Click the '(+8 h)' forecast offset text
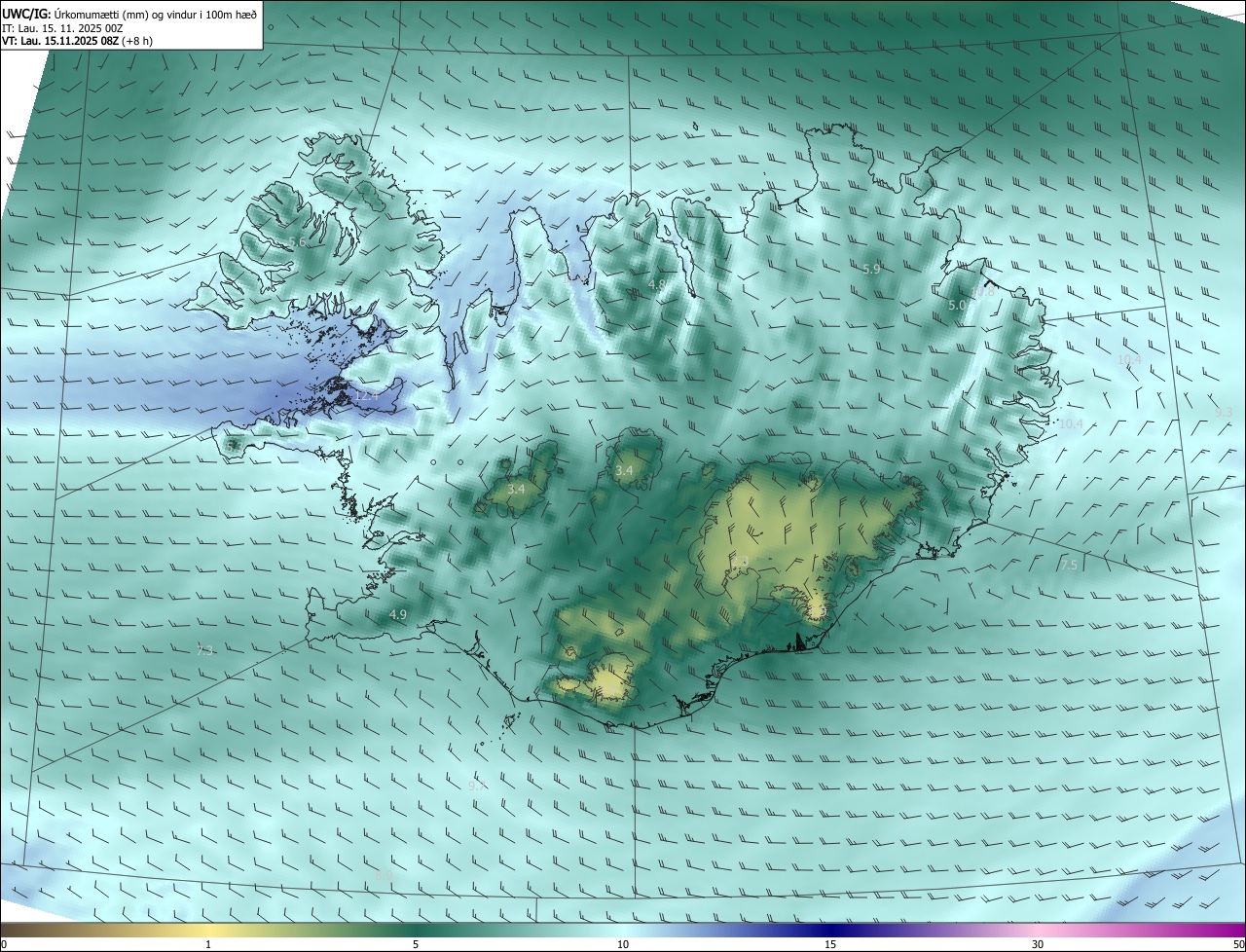1246x952 pixels. click(x=135, y=41)
